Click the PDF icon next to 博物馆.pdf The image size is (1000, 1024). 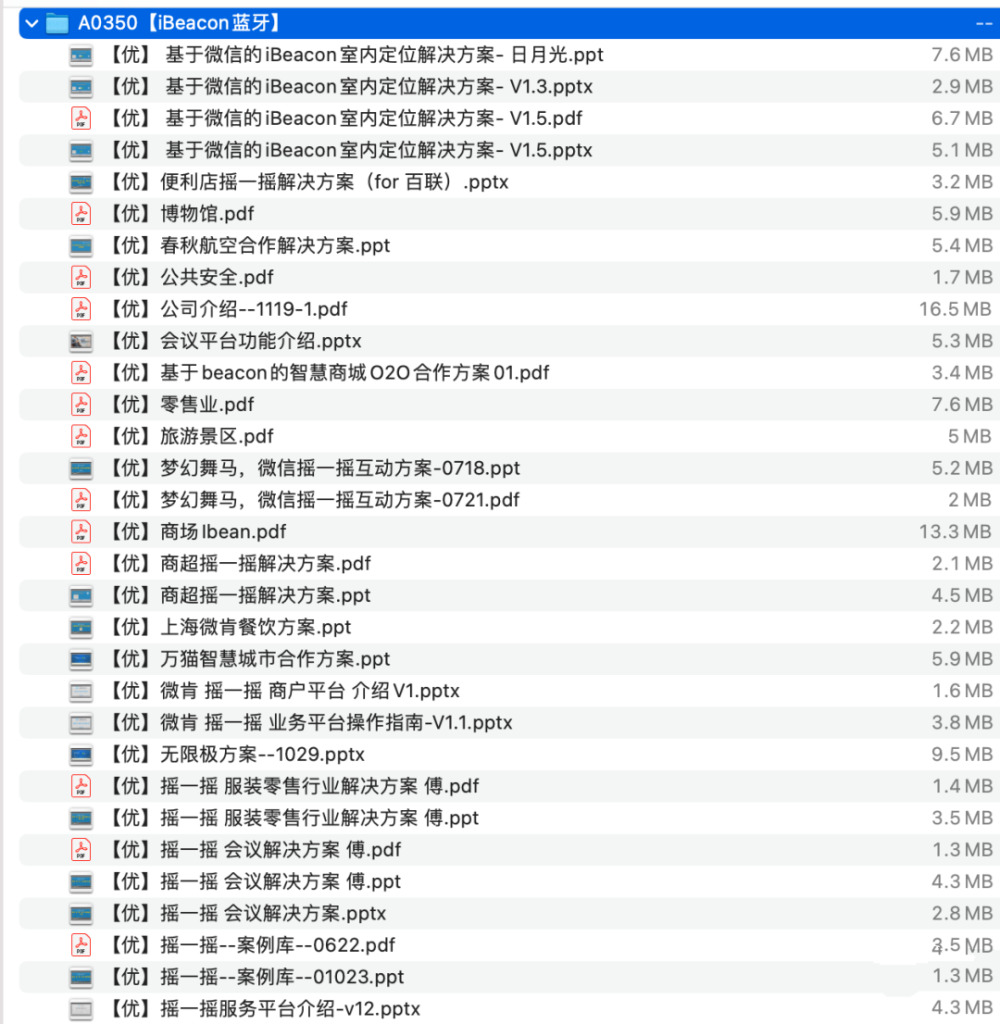(x=80, y=213)
